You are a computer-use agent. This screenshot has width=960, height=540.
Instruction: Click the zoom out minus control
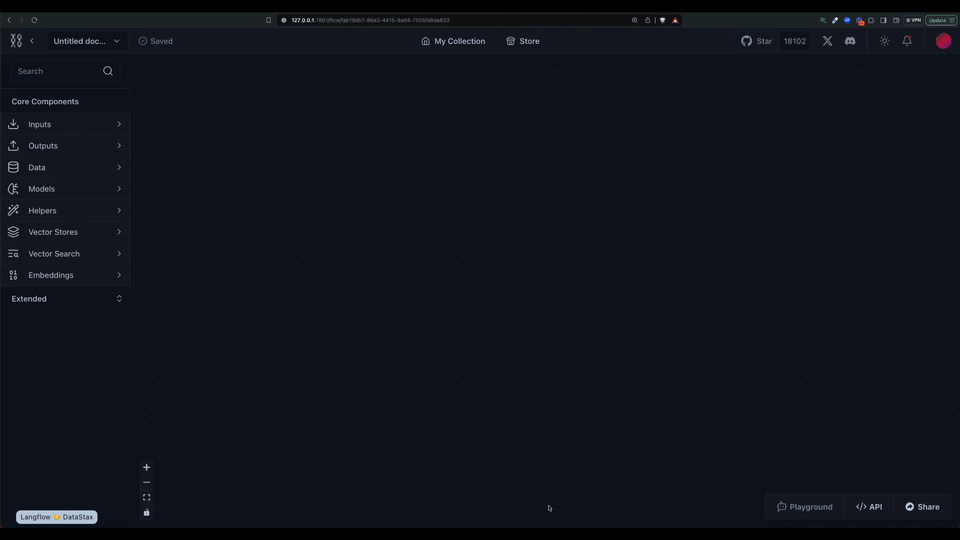146,482
